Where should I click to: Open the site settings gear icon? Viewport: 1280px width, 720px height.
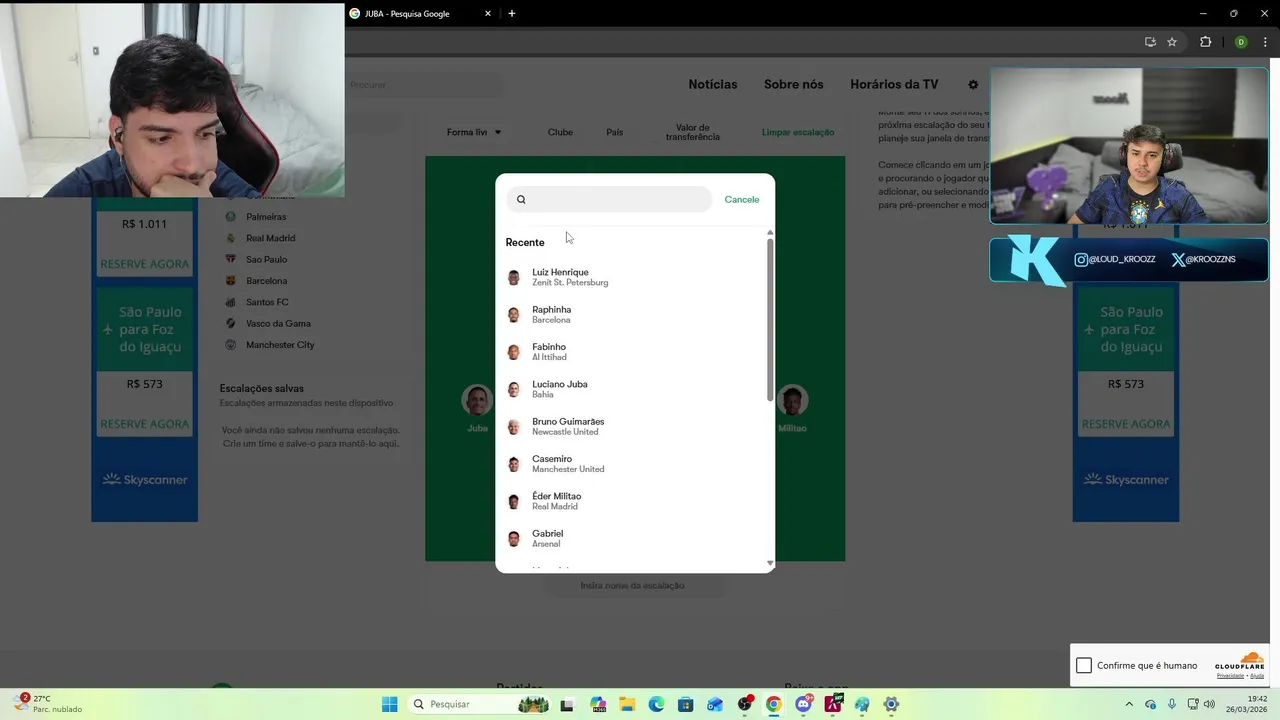pyautogui.click(x=973, y=85)
